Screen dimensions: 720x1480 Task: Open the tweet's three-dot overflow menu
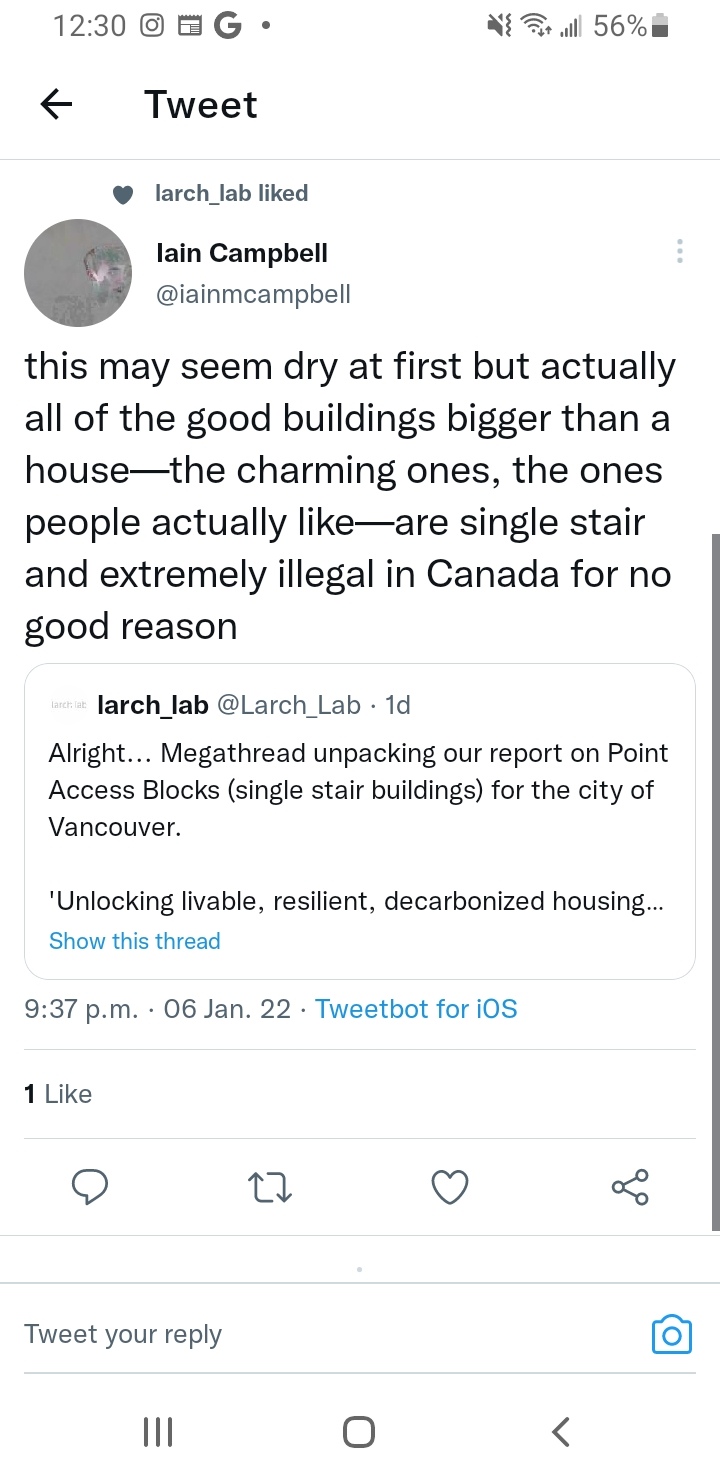click(680, 251)
